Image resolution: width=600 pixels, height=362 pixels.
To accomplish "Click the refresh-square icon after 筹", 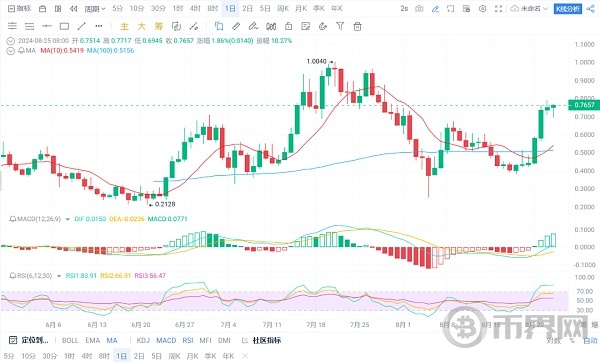I will [x=176, y=26].
